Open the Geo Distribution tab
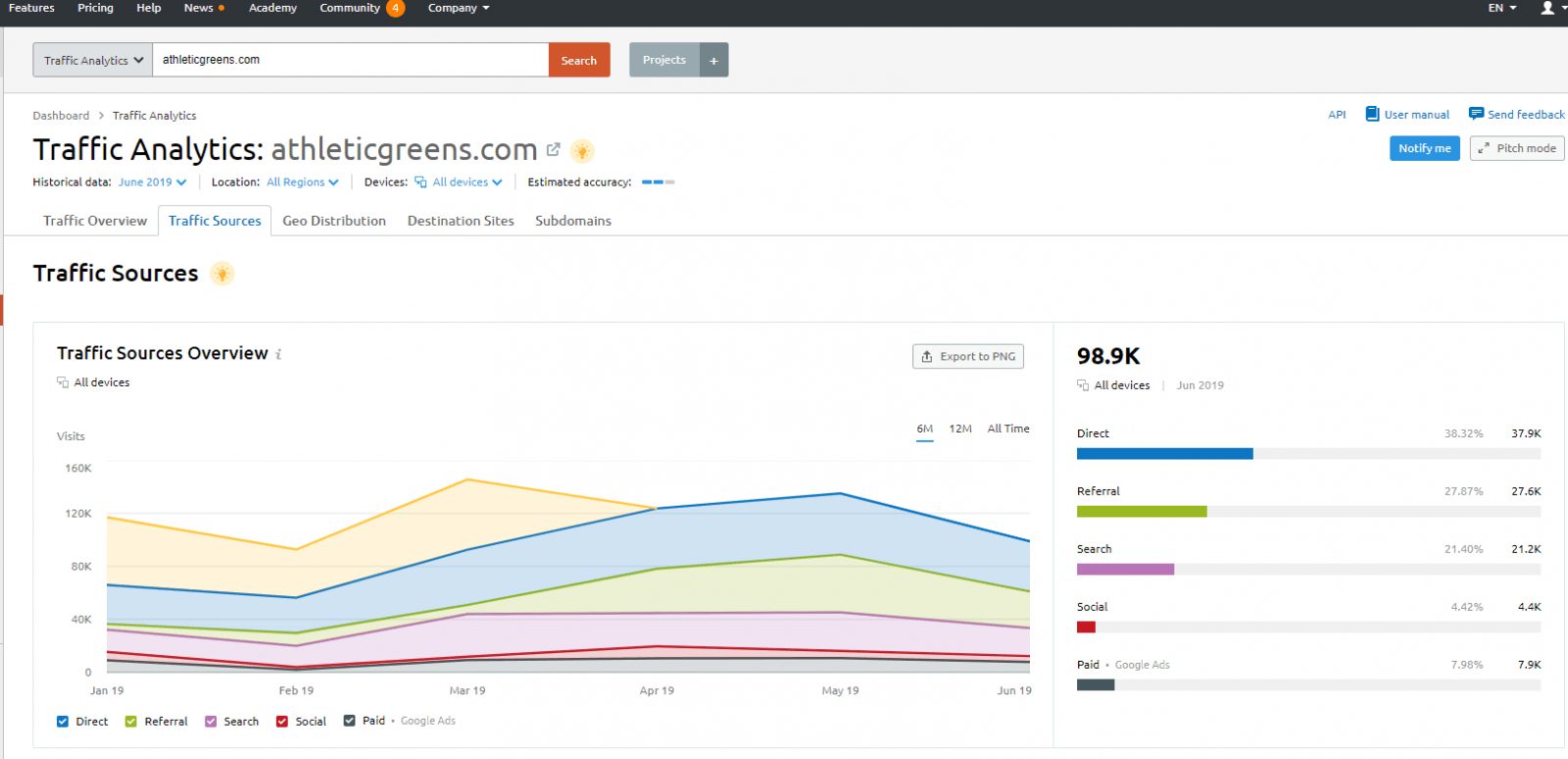The height and width of the screenshot is (759, 1568). 334,221
